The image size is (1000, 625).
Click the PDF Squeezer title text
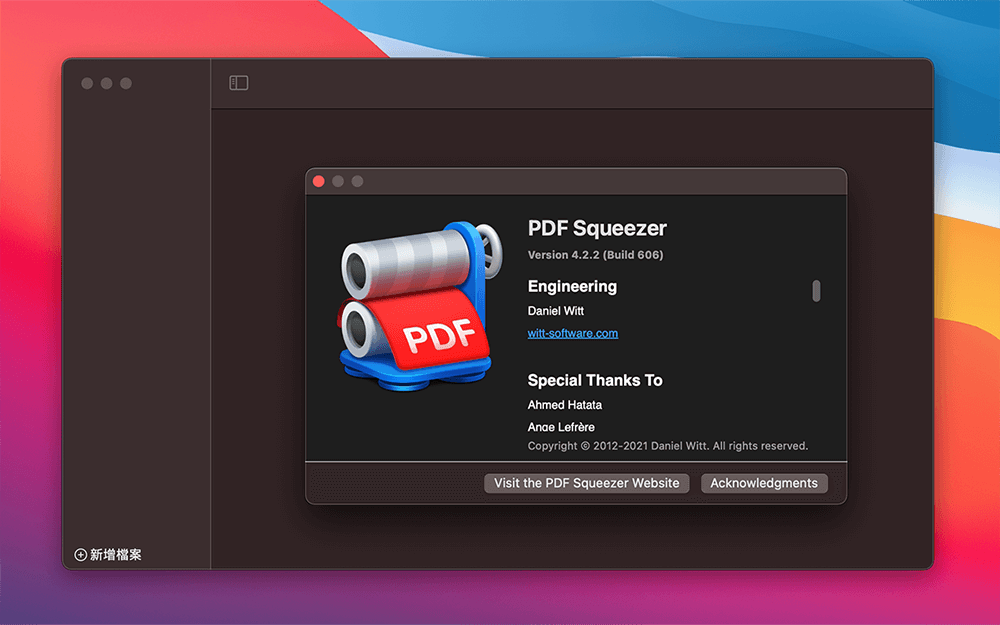point(597,228)
